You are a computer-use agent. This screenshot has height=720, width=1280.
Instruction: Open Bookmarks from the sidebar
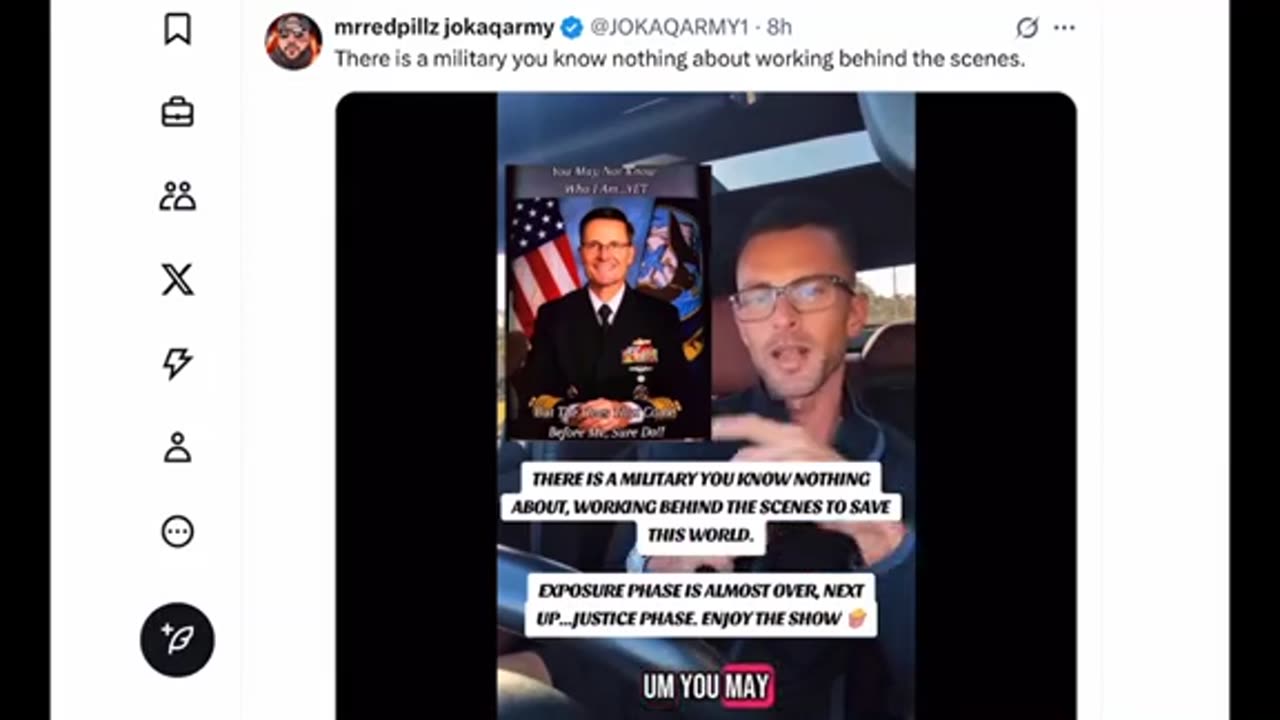[177, 29]
